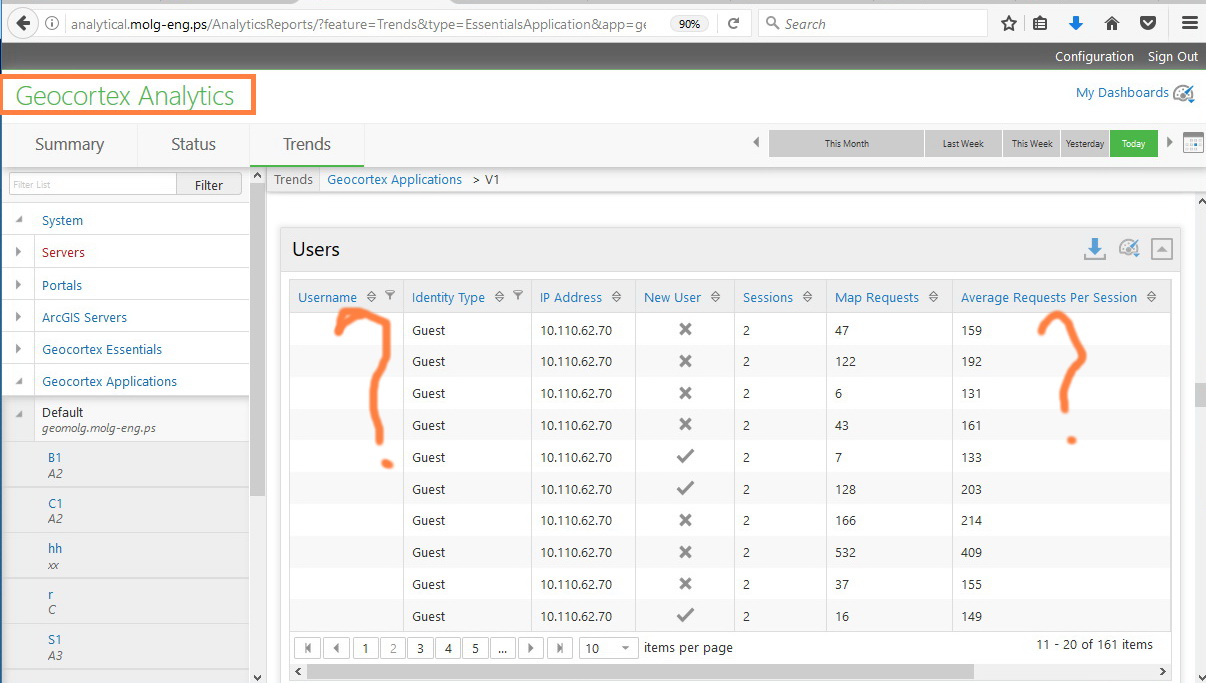Open Firefox downloads arrow icon
The height and width of the screenshot is (683, 1206).
pos(1076,23)
